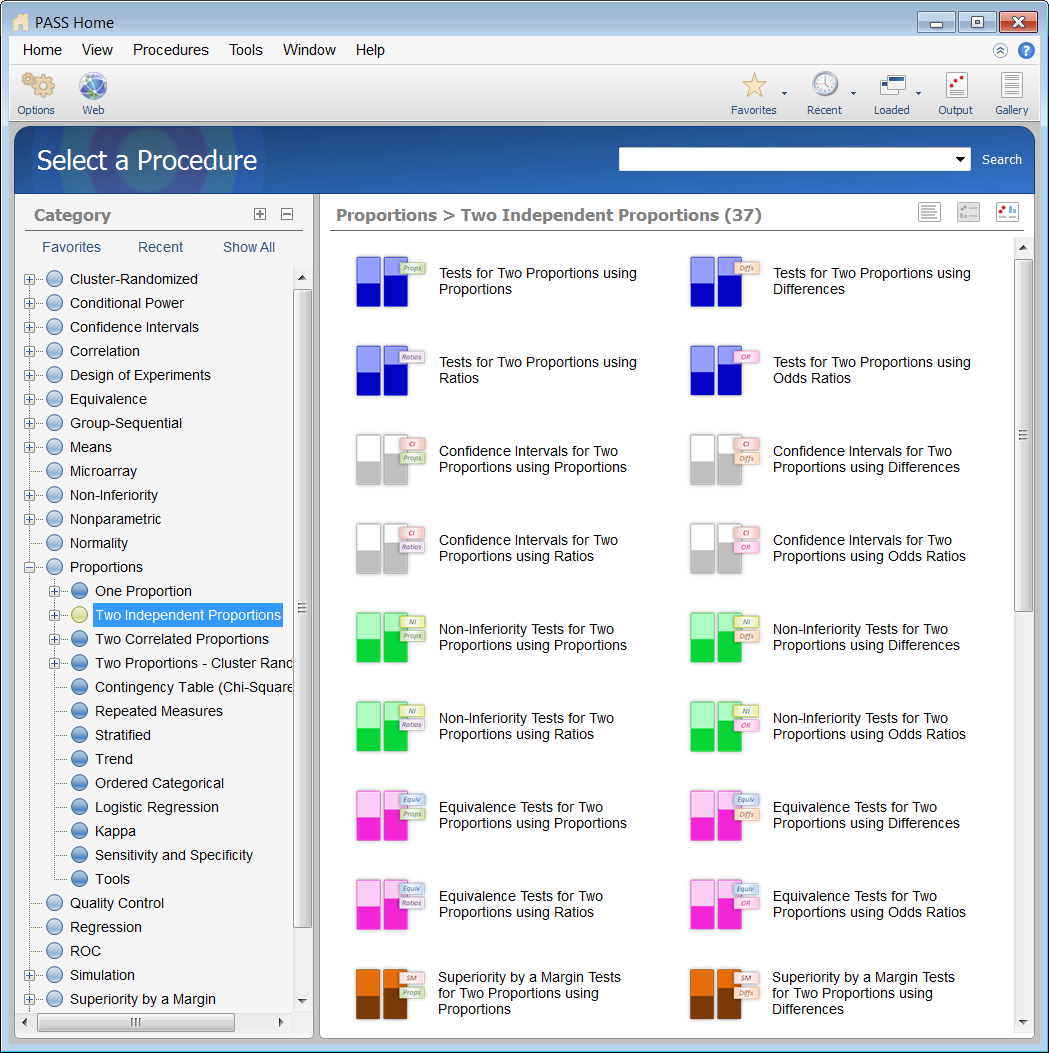Image resolution: width=1049 pixels, height=1053 pixels.
Task: Open the Procedures menu
Action: (171, 50)
